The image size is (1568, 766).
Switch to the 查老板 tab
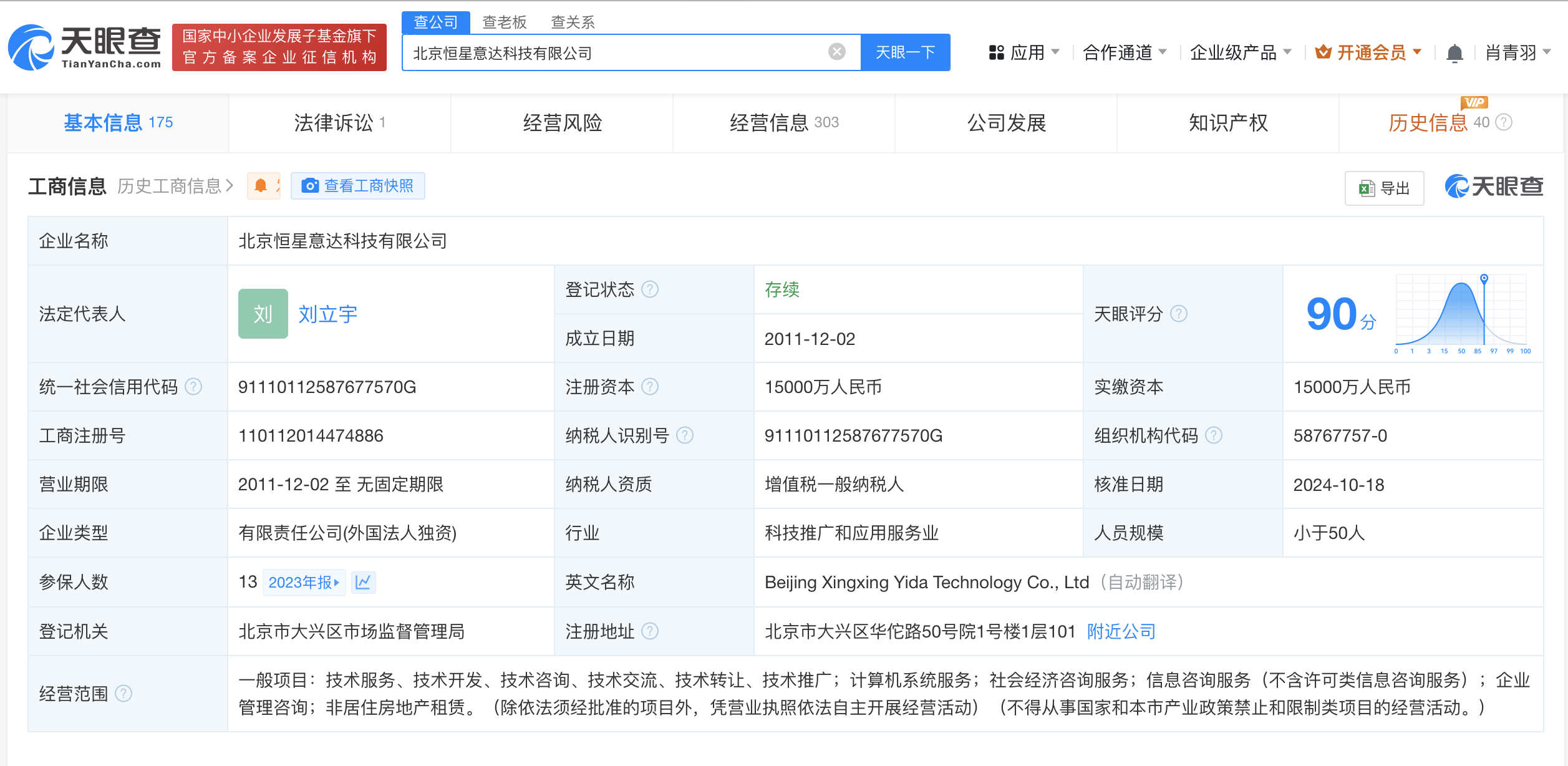click(503, 22)
